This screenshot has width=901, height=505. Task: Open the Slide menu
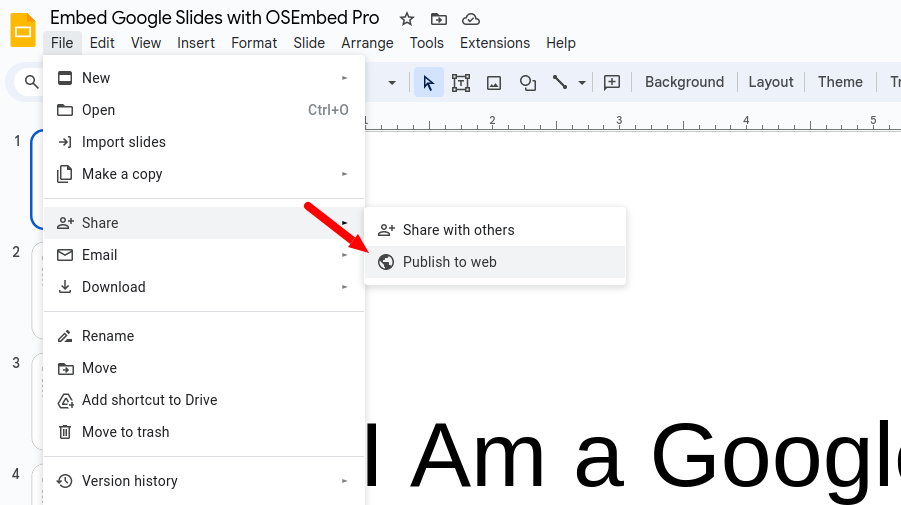[x=309, y=43]
